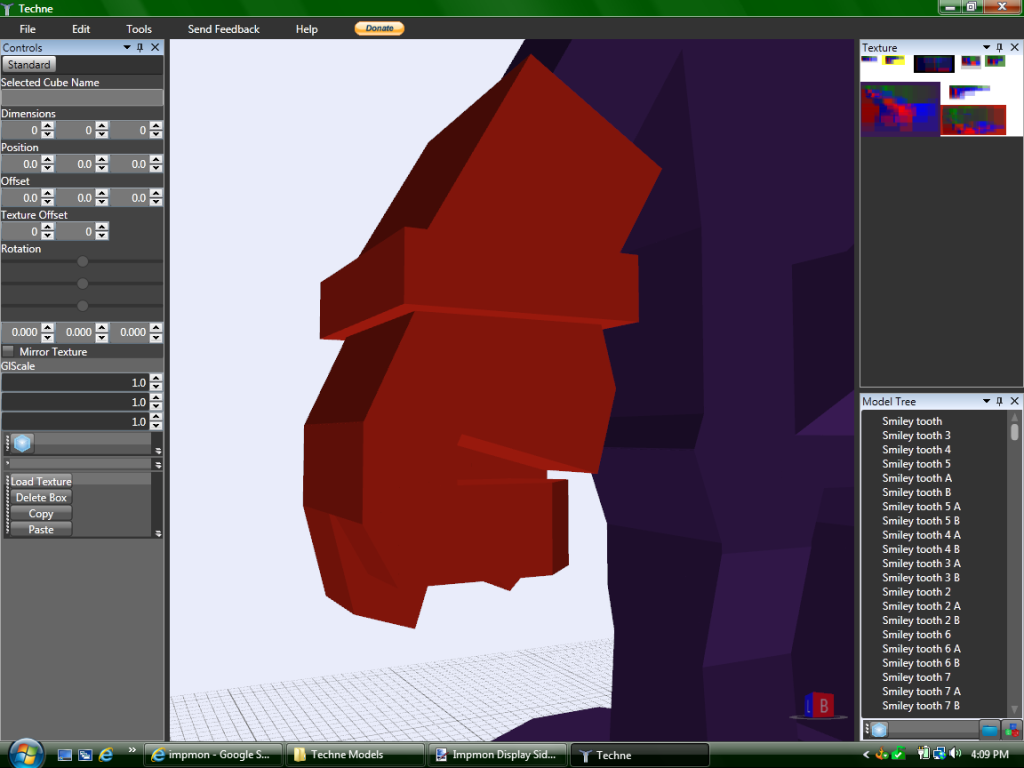Open Switch between windows in Quick Launch
The height and width of the screenshot is (768, 1024).
click(85, 755)
